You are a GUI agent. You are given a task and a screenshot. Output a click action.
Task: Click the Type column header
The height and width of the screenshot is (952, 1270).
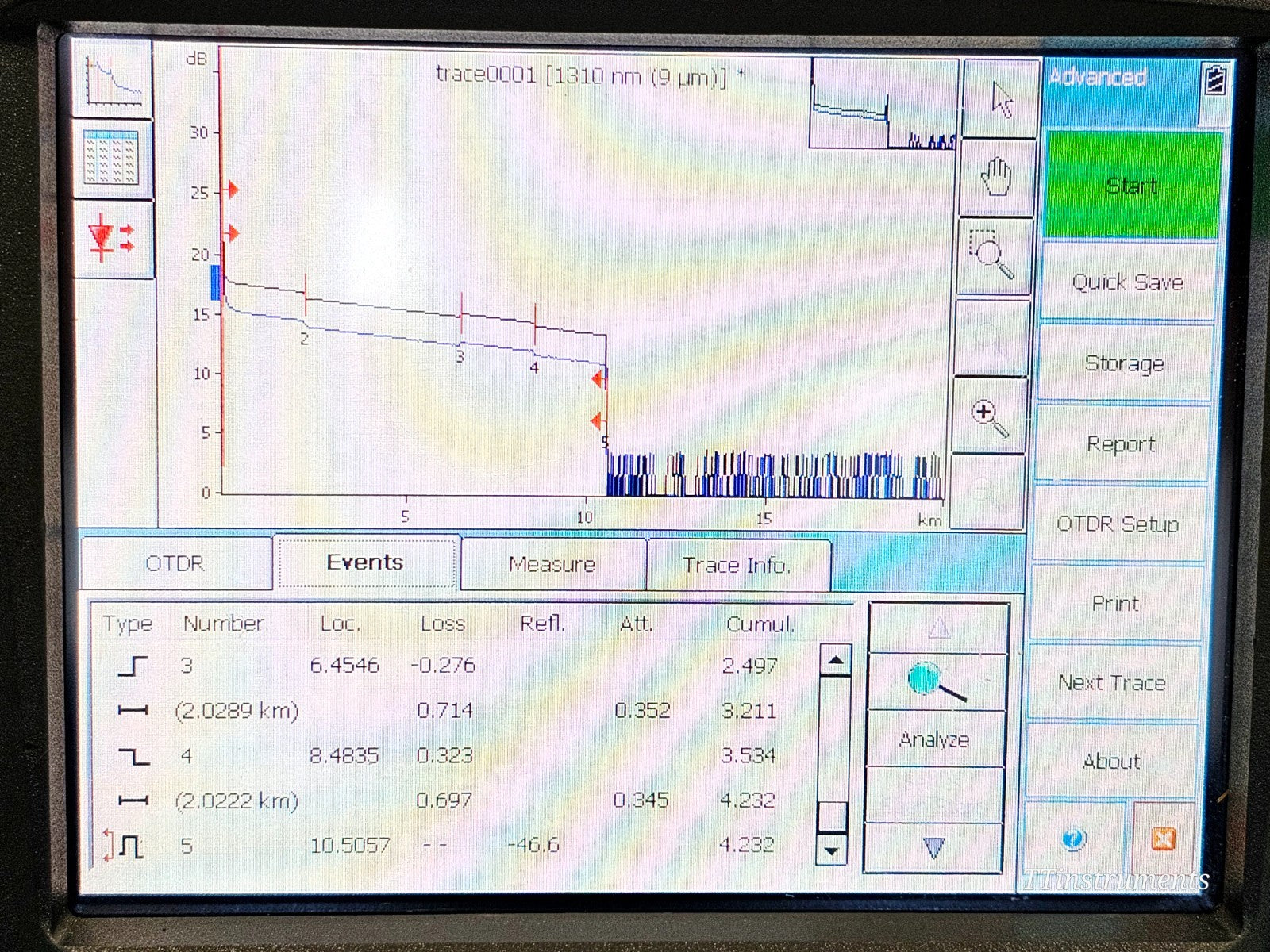pos(127,624)
